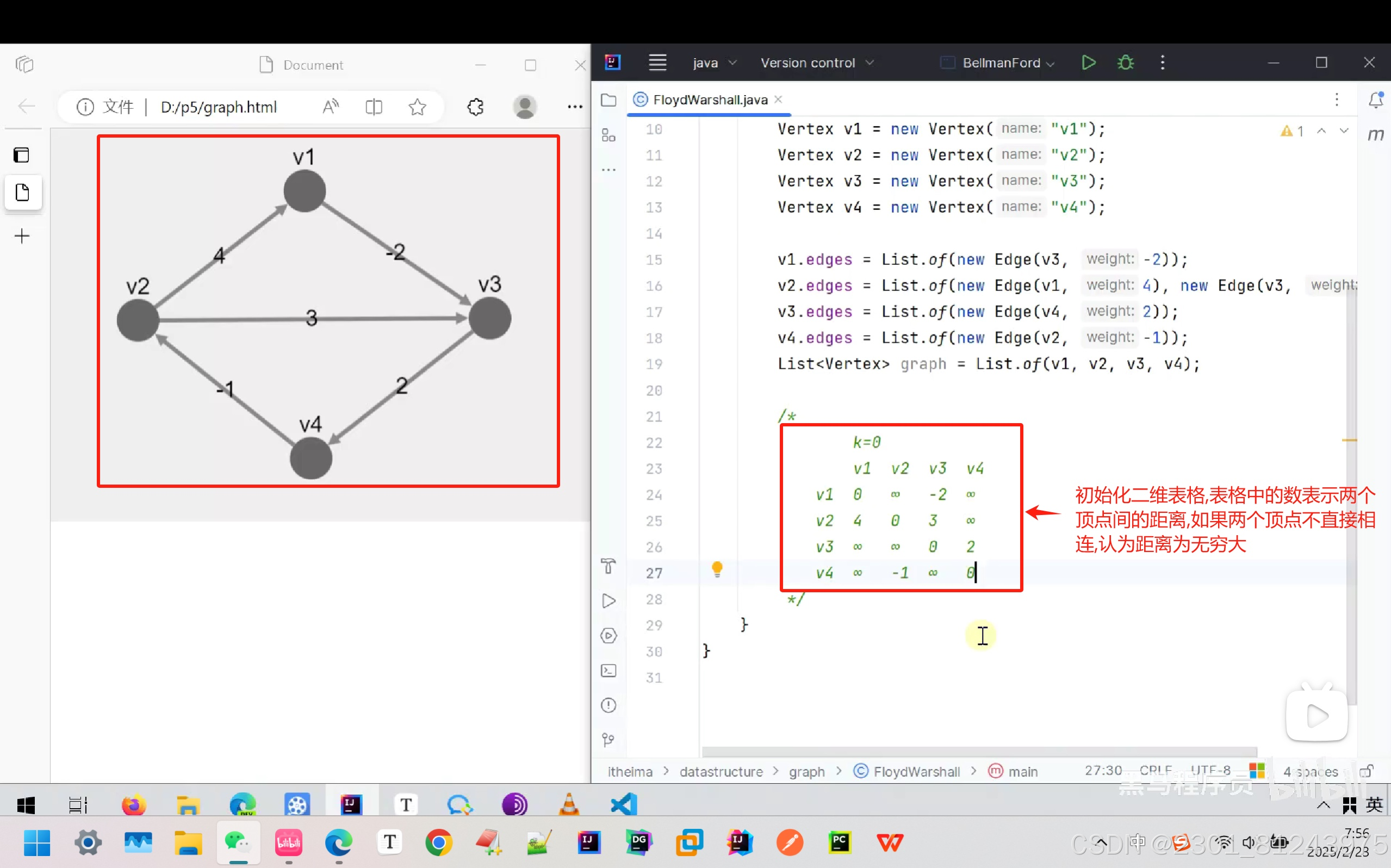Open the Terminal tool window
Viewport: 1391px width, 868px height.
[x=608, y=671]
